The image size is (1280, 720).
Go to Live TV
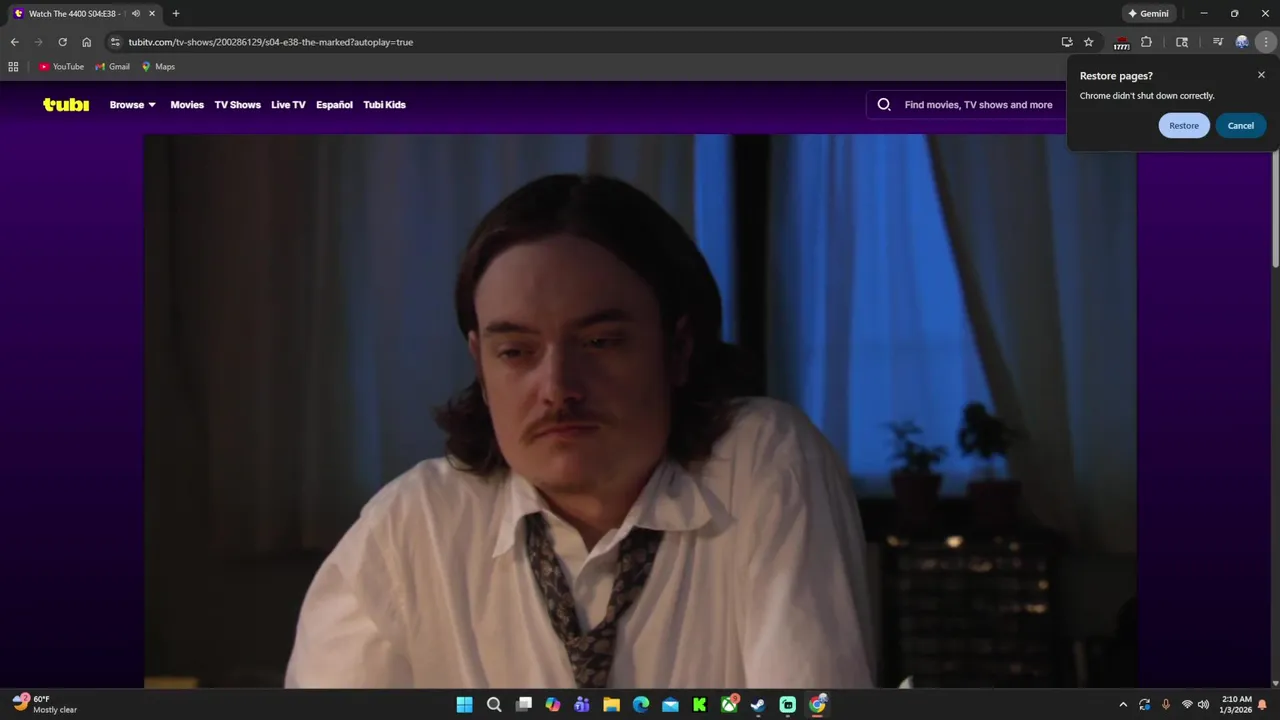pyautogui.click(x=288, y=105)
